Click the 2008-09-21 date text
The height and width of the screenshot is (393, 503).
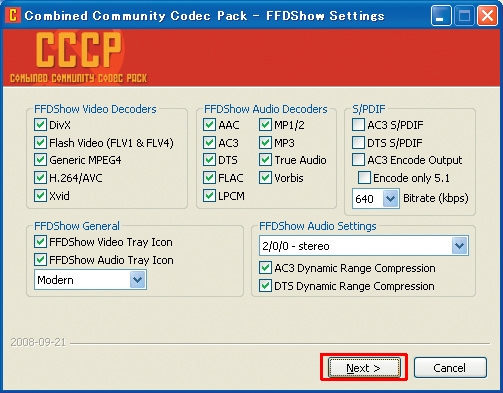pyautogui.click(x=38, y=342)
